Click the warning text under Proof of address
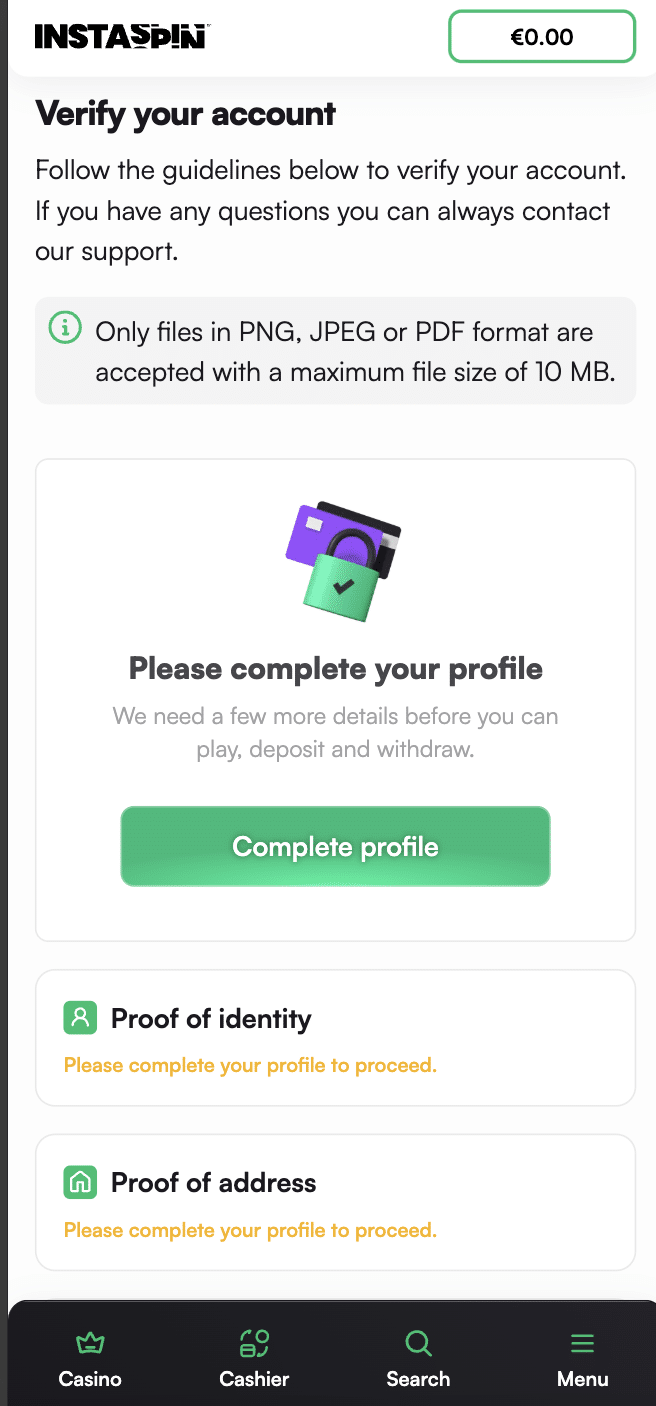The height and width of the screenshot is (1406, 656). tap(250, 1229)
